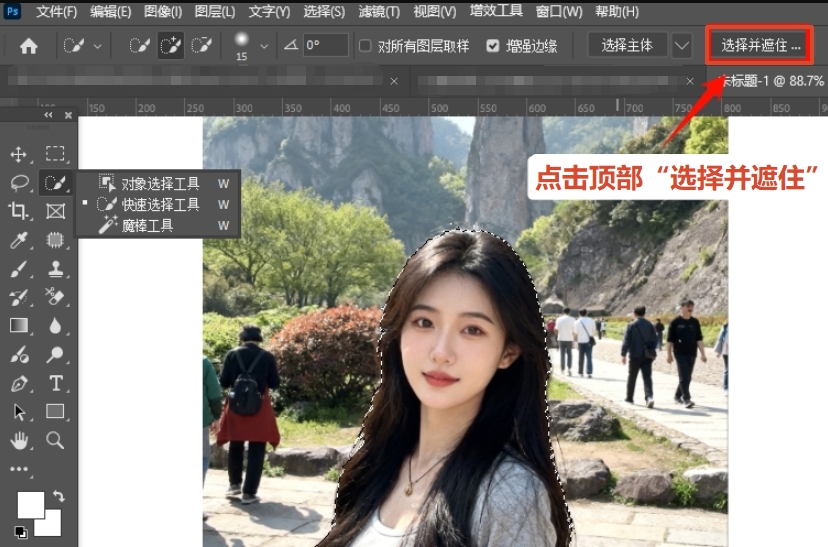Open 增效工具 menu
828x547 pixels.
click(x=496, y=11)
